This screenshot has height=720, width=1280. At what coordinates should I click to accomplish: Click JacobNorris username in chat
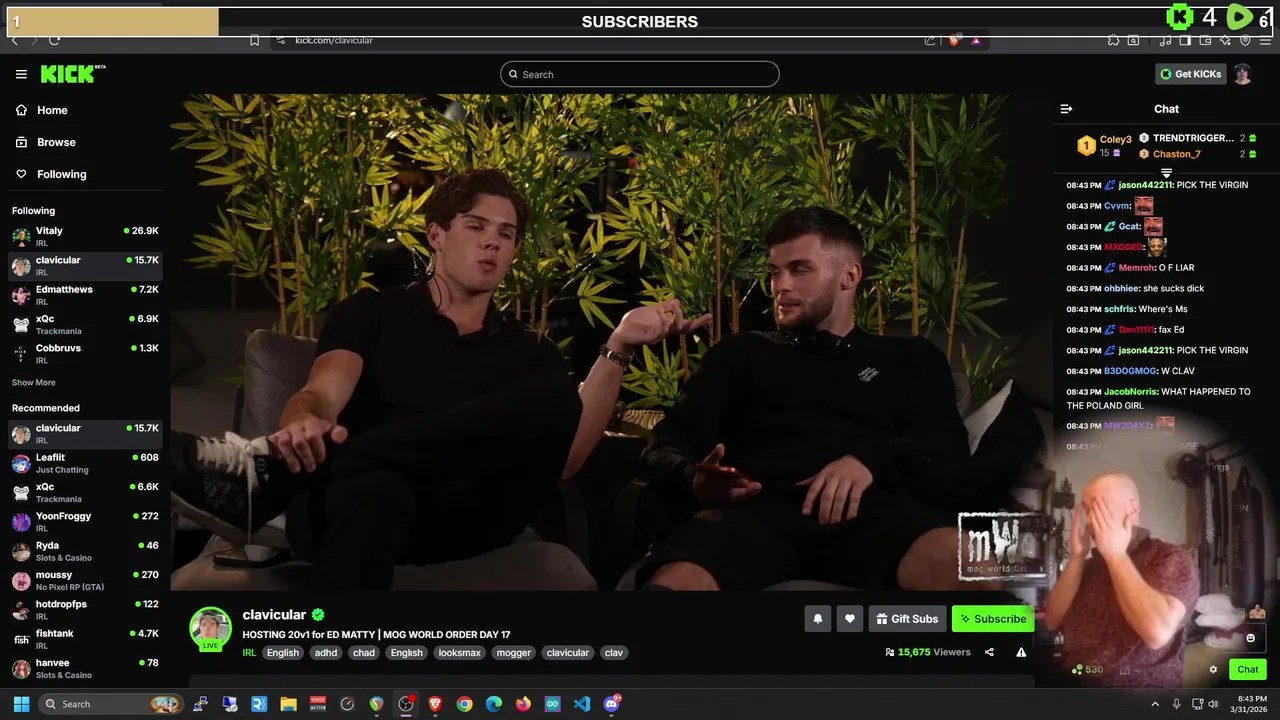pyautogui.click(x=1129, y=392)
